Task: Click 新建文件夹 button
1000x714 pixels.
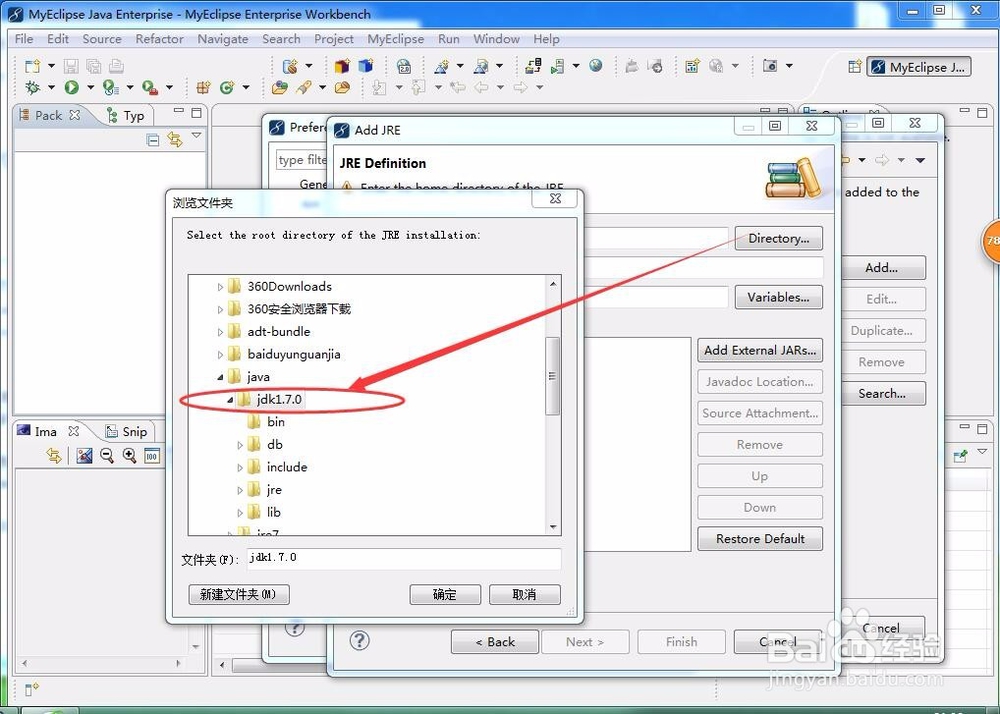Action: click(x=239, y=594)
